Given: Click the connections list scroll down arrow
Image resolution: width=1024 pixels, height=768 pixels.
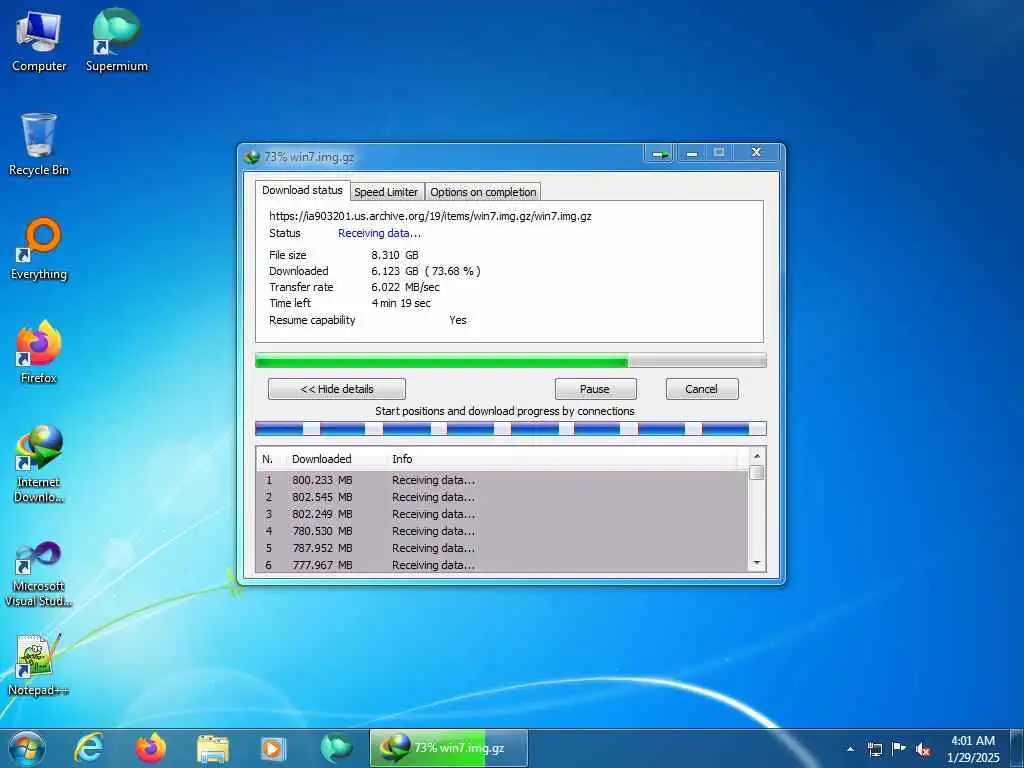Looking at the screenshot, I should point(757,563).
